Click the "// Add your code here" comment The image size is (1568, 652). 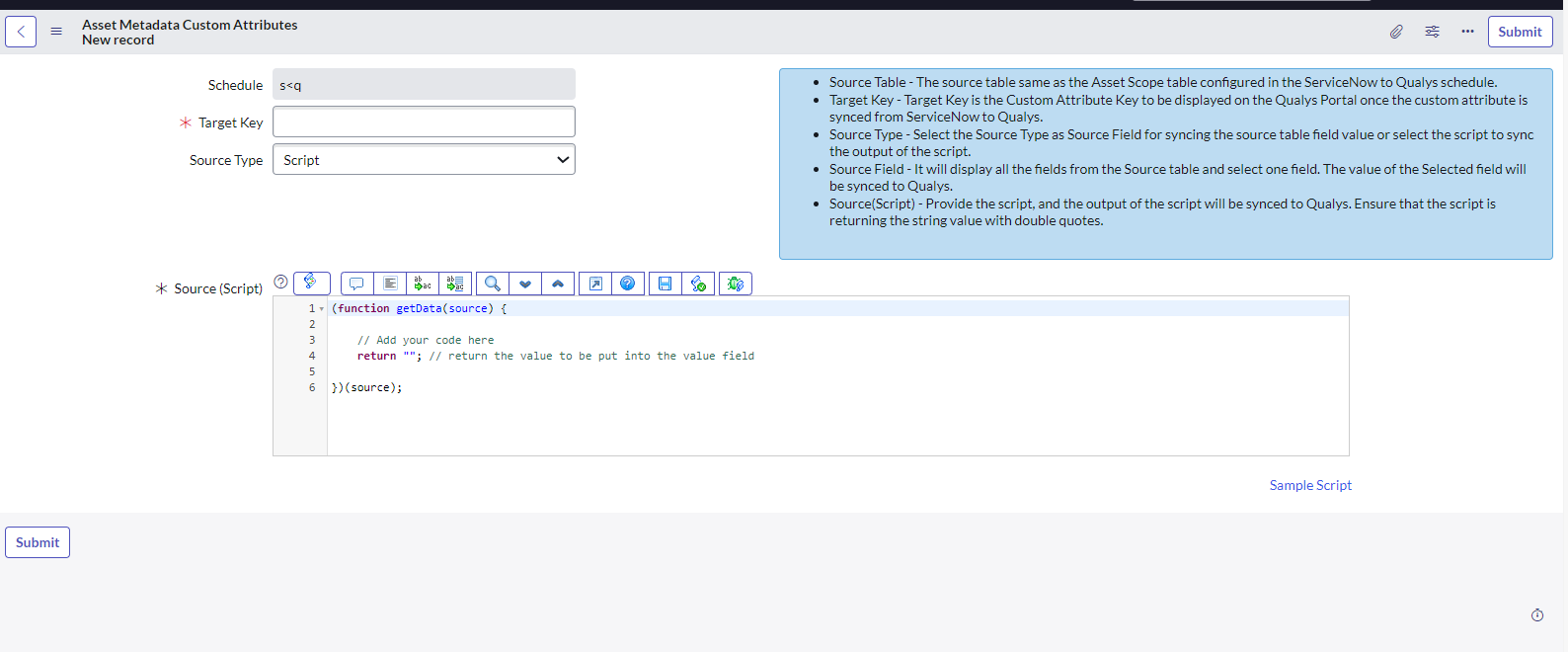(x=426, y=340)
